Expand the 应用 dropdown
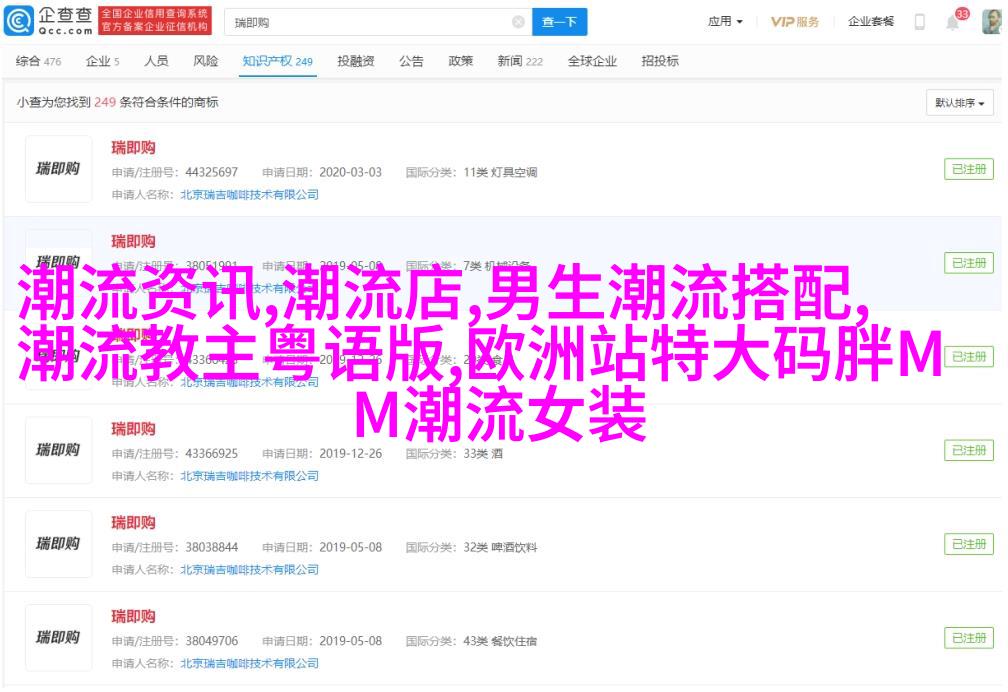This screenshot has height=692, width=1008. pyautogui.click(x=725, y=22)
